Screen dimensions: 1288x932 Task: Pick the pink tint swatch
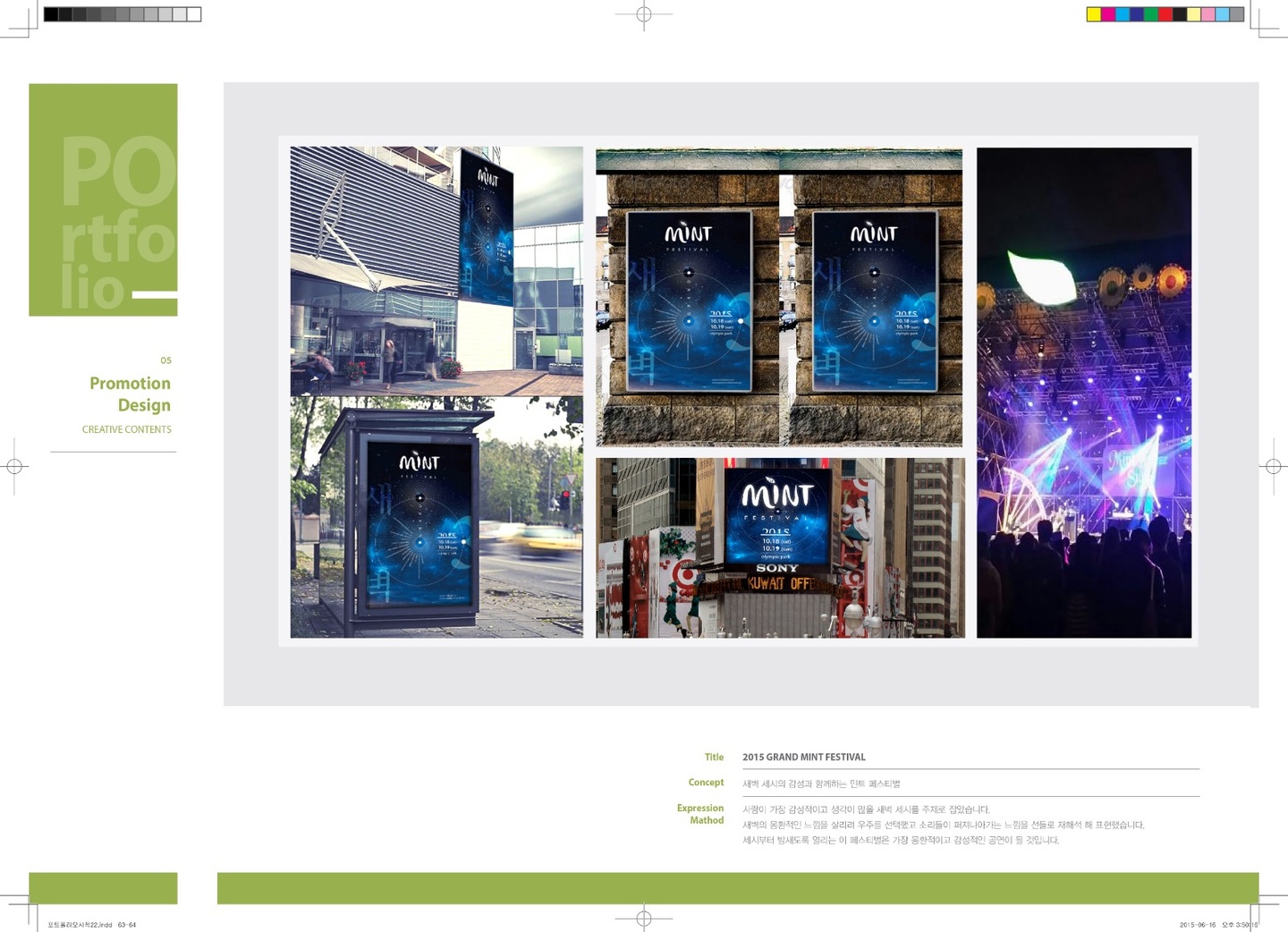(x=1207, y=14)
